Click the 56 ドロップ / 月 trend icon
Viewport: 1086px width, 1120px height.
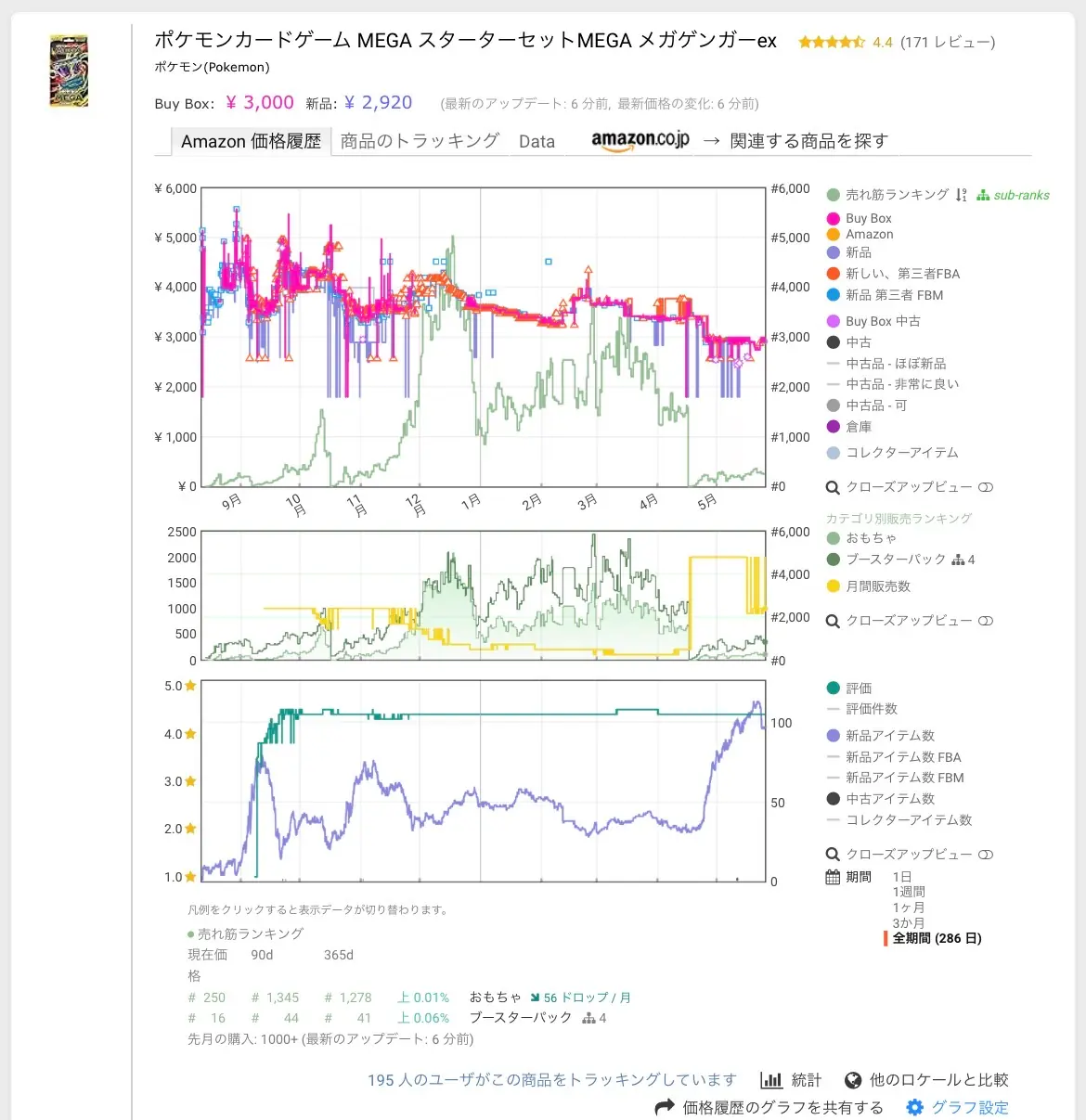point(536,998)
